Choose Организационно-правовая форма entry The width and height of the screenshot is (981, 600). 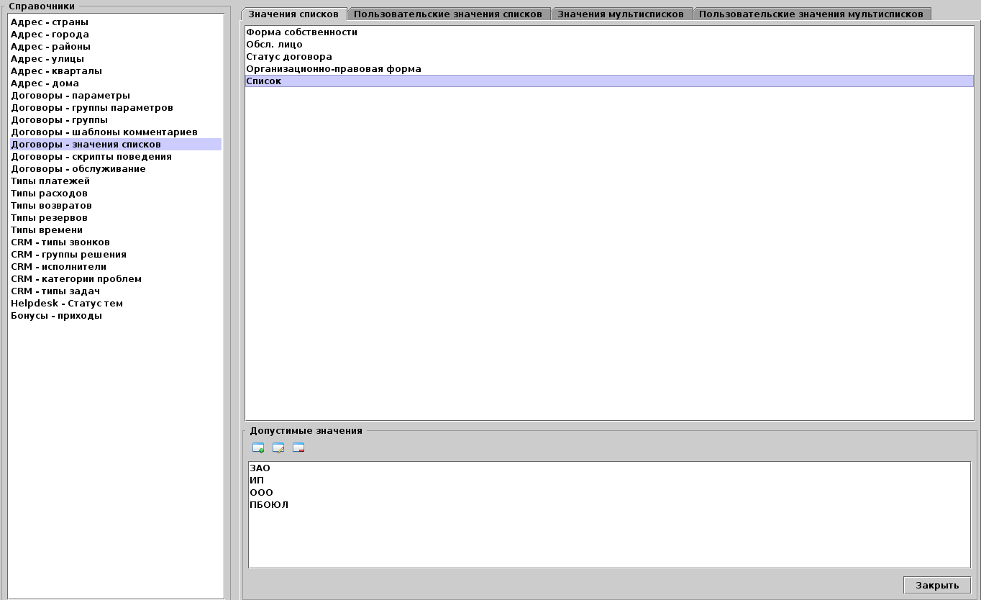click(x=333, y=69)
